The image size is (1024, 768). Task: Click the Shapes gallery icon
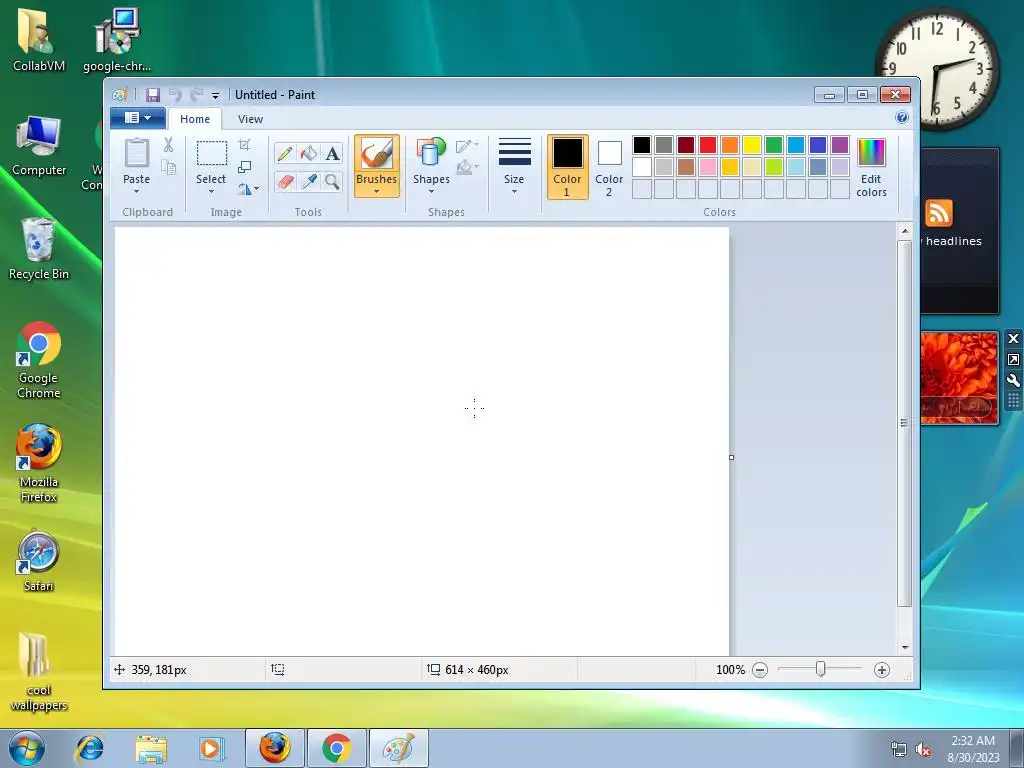pos(431,153)
